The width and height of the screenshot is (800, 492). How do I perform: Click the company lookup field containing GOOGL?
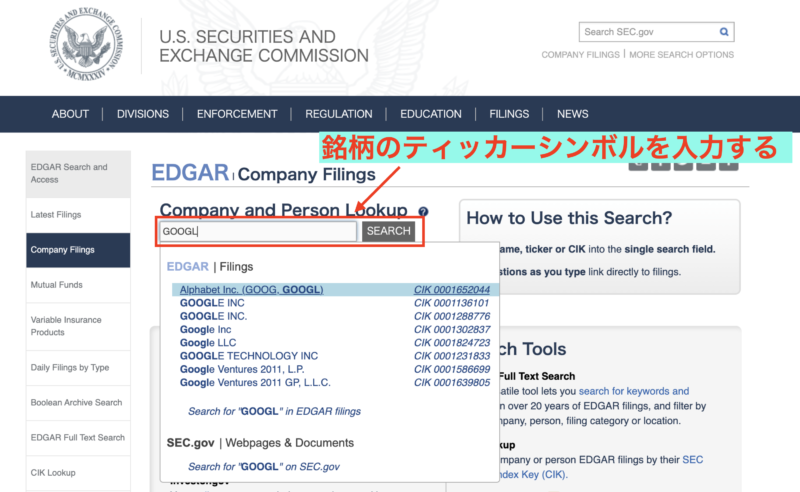(x=258, y=231)
